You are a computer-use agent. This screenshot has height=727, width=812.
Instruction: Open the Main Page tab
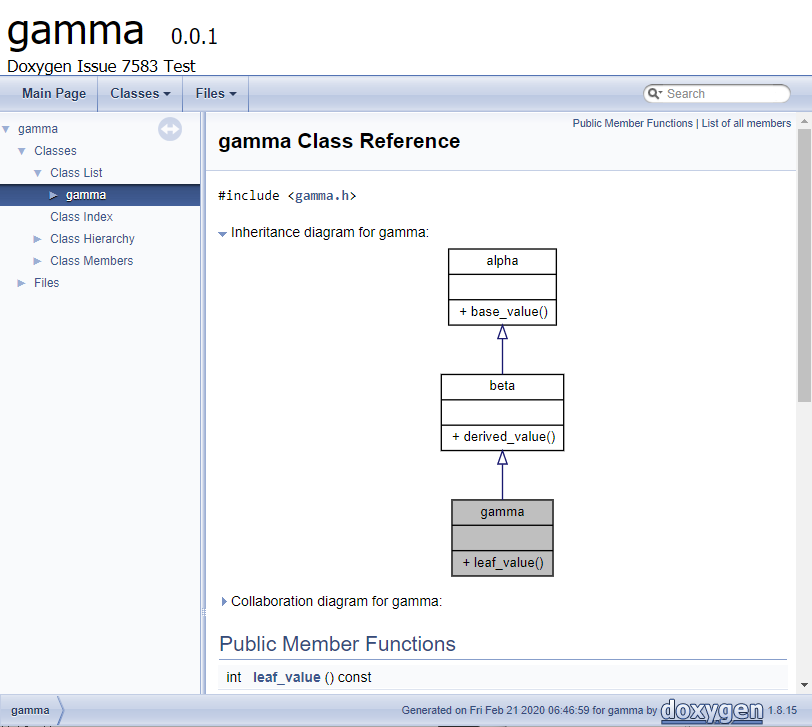point(54,94)
